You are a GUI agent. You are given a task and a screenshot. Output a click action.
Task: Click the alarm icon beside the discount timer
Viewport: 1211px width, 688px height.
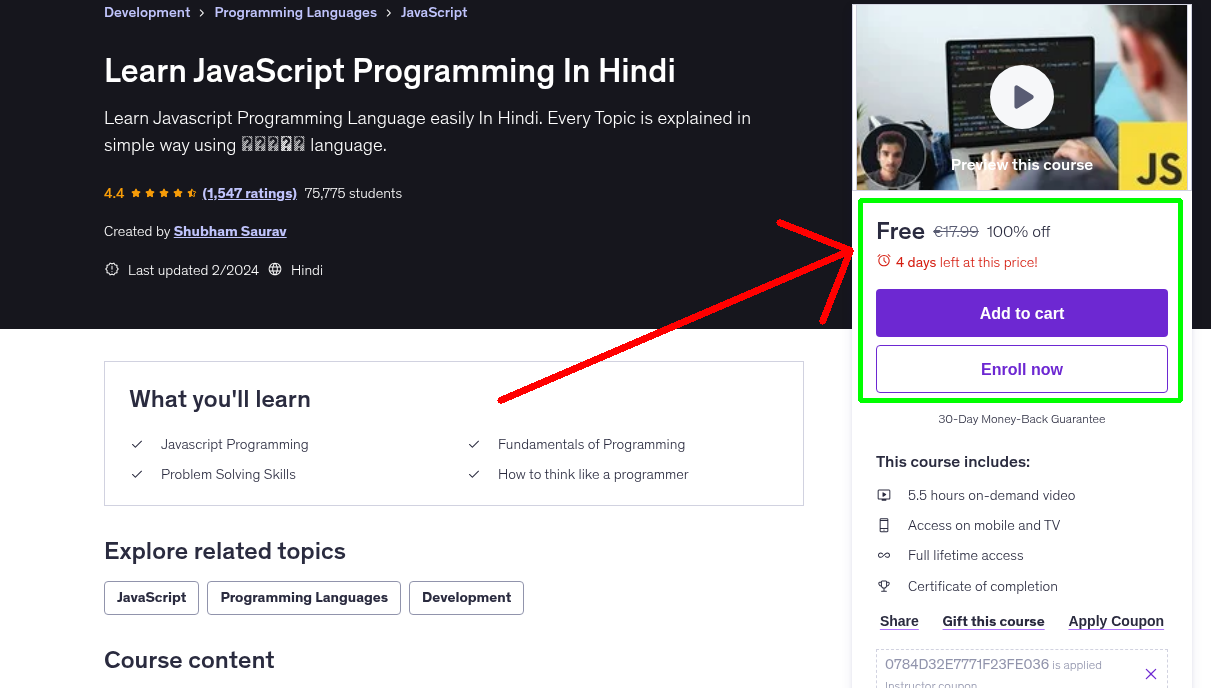(x=883, y=260)
